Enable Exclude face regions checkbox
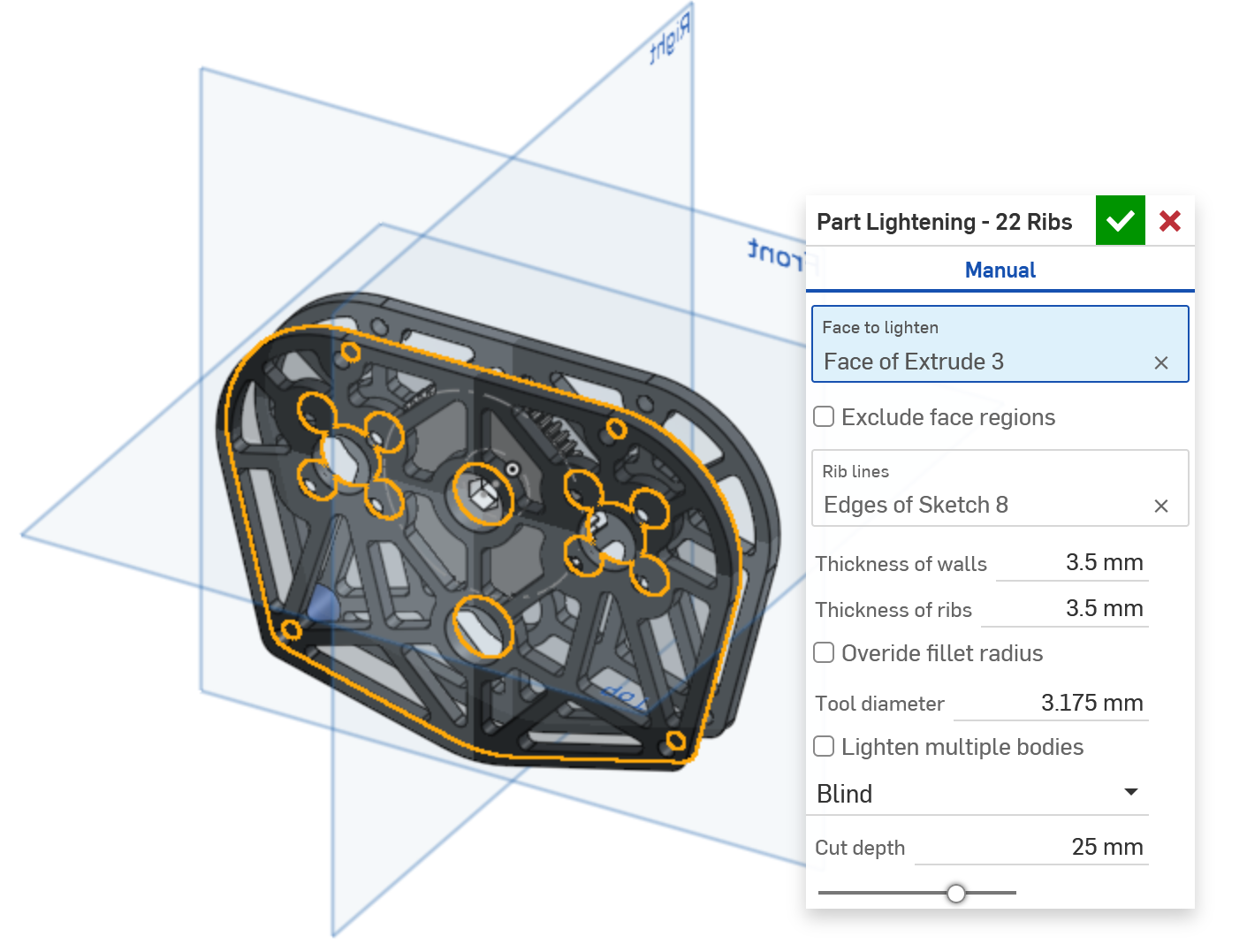Viewport: 1247px width, 952px height. (x=824, y=417)
